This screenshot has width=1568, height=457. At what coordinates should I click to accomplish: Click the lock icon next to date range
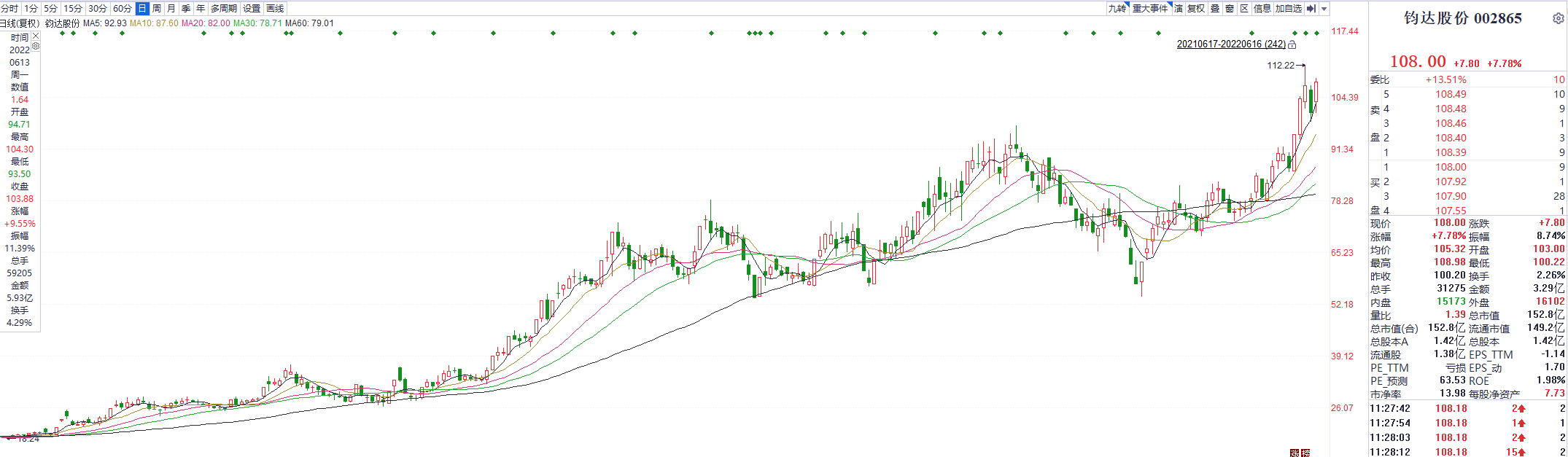[1292, 44]
